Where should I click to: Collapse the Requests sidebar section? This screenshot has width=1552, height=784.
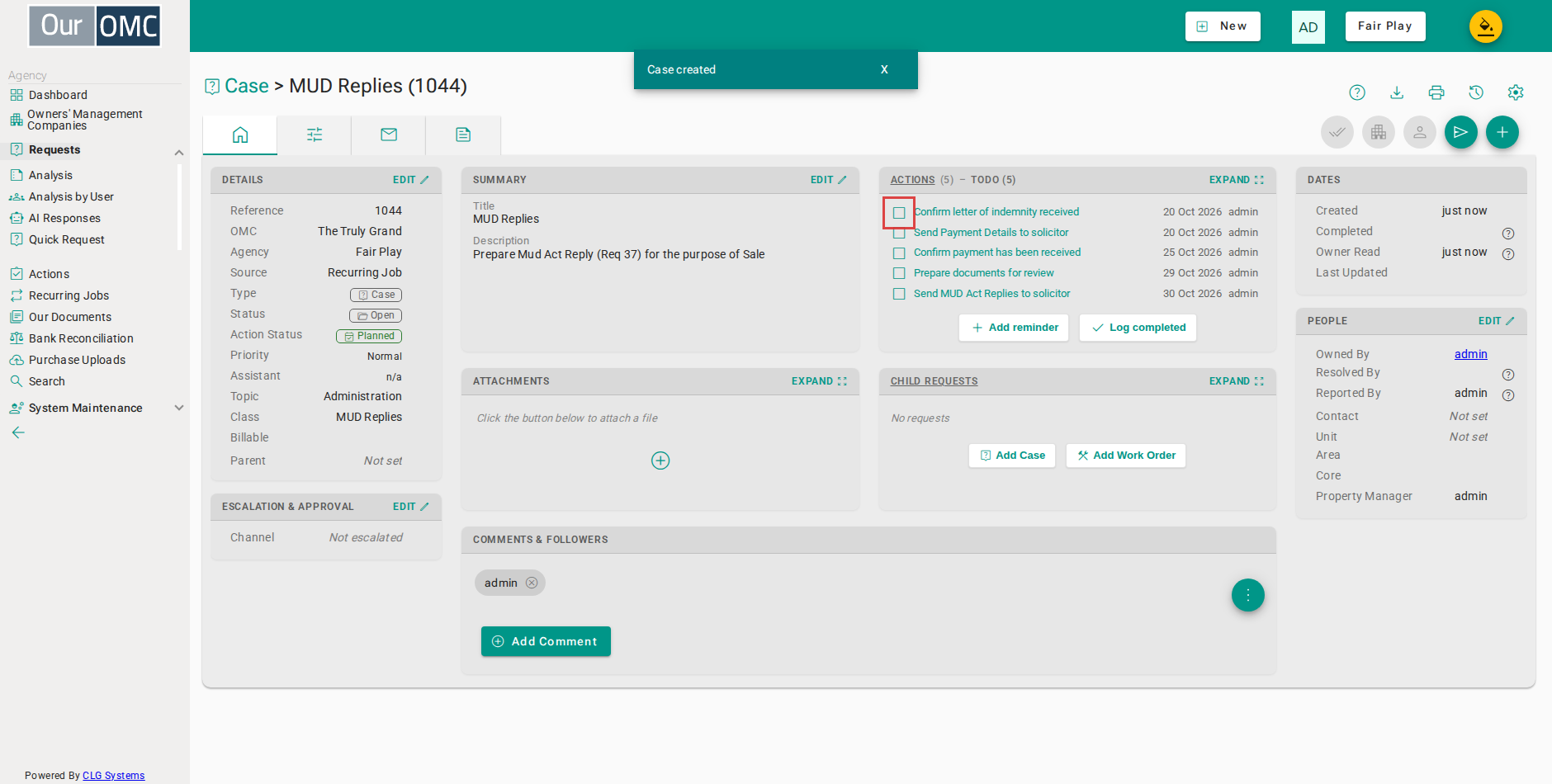178,152
